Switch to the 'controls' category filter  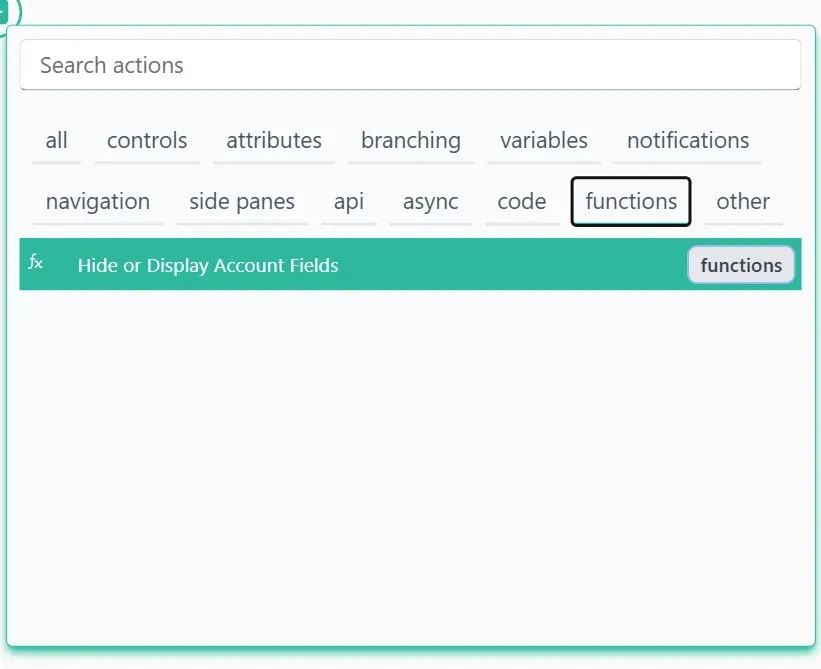click(146, 140)
